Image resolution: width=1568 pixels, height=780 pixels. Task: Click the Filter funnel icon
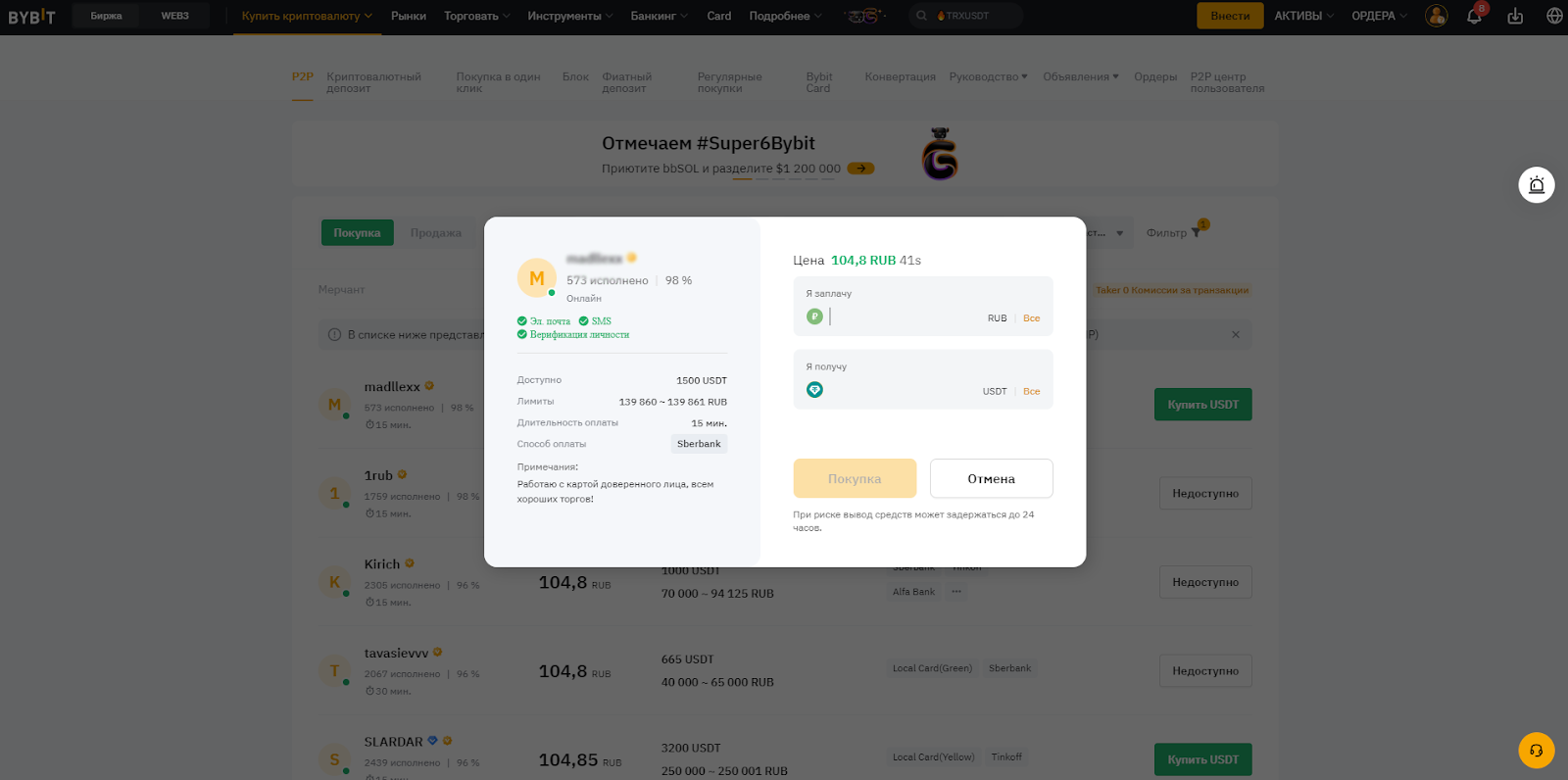tap(1196, 232)
